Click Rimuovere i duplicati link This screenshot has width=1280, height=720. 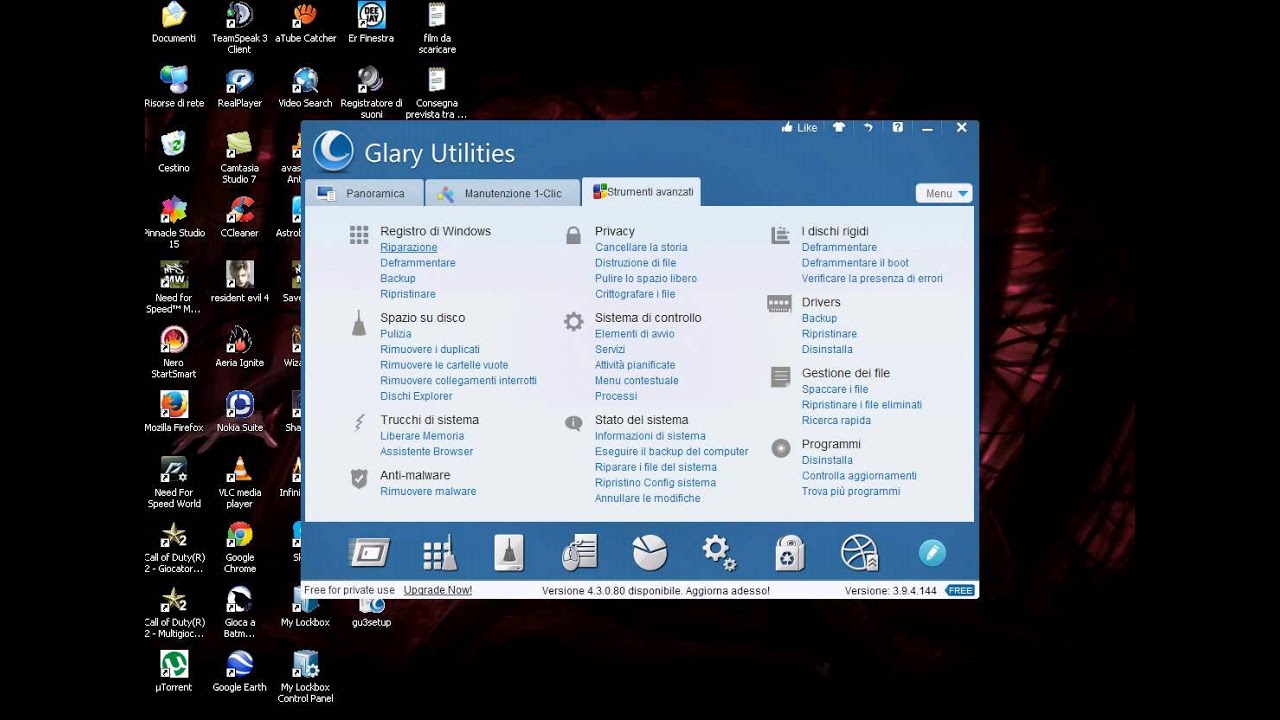(x=430, y=349)
